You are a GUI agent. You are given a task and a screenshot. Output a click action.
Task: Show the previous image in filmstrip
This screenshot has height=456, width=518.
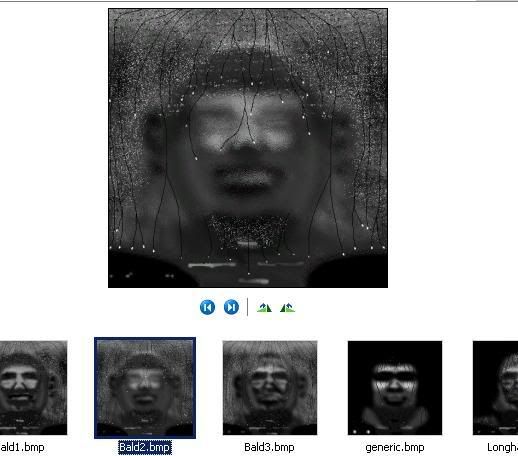(207, 307)
